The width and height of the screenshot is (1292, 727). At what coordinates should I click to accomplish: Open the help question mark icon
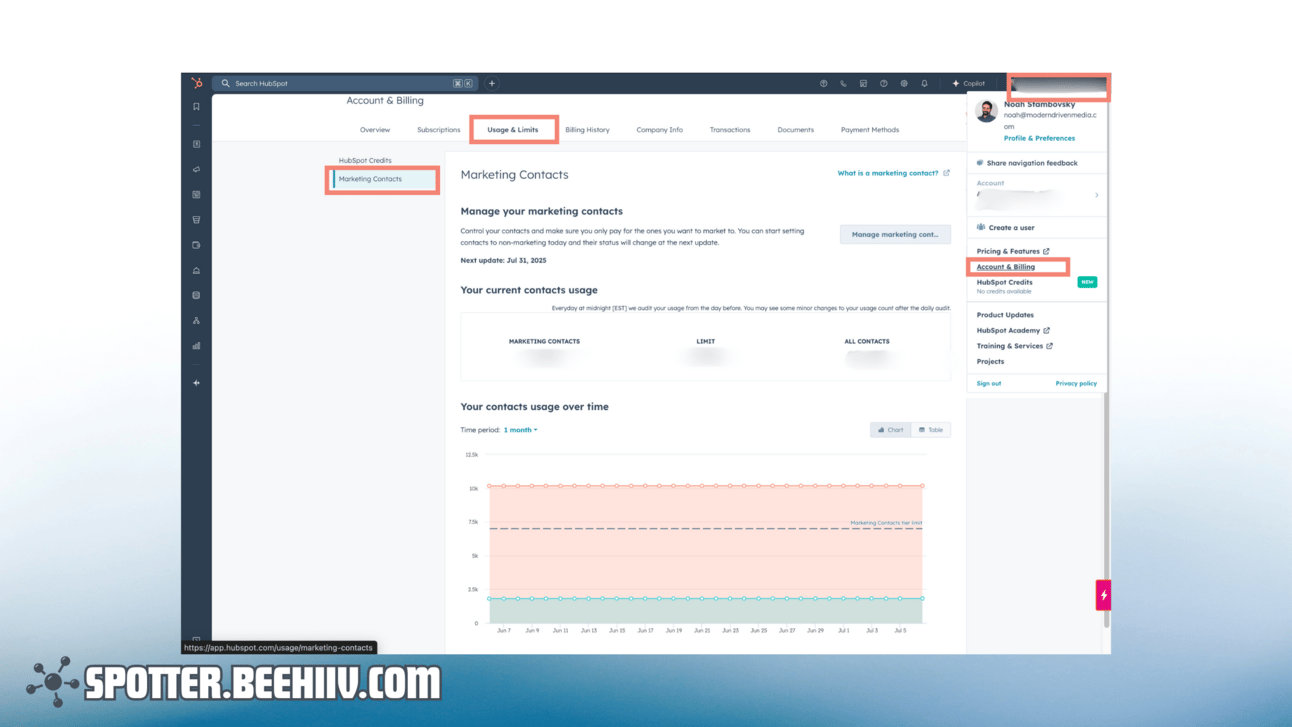coord(884,83)
